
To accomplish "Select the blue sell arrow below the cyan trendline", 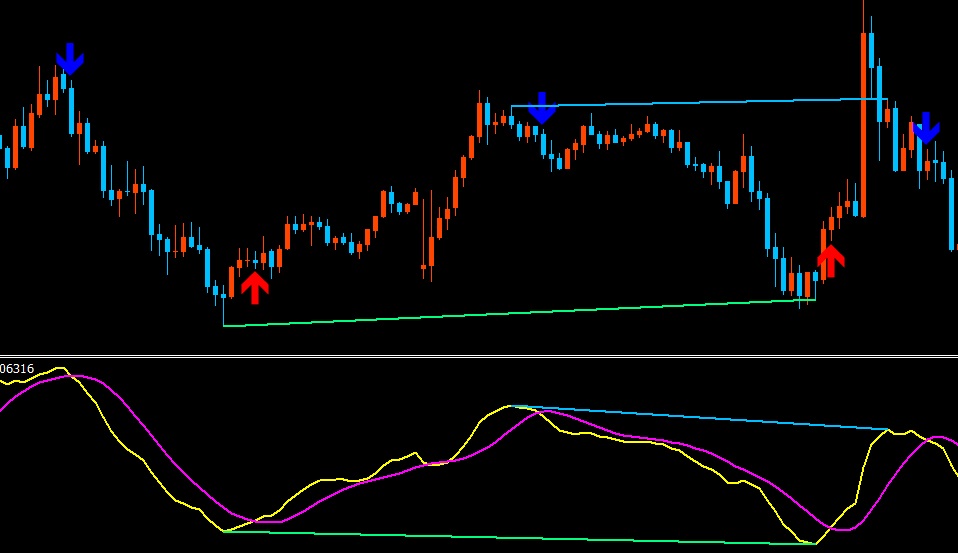I will click(x=542, y=109).
